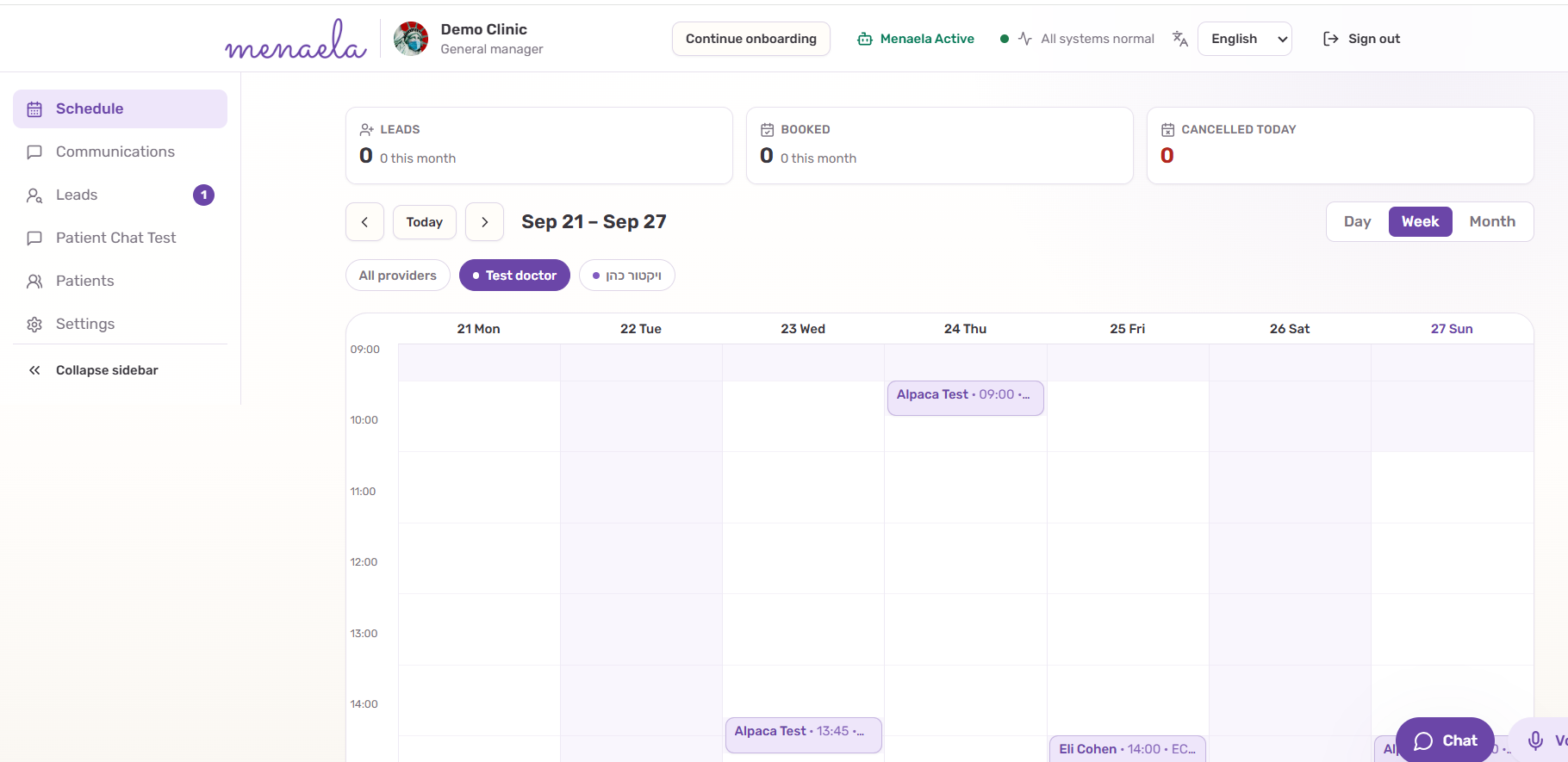1568x762 pixels.
Task: Click the Settings gear icon
Action: [34, 325]
